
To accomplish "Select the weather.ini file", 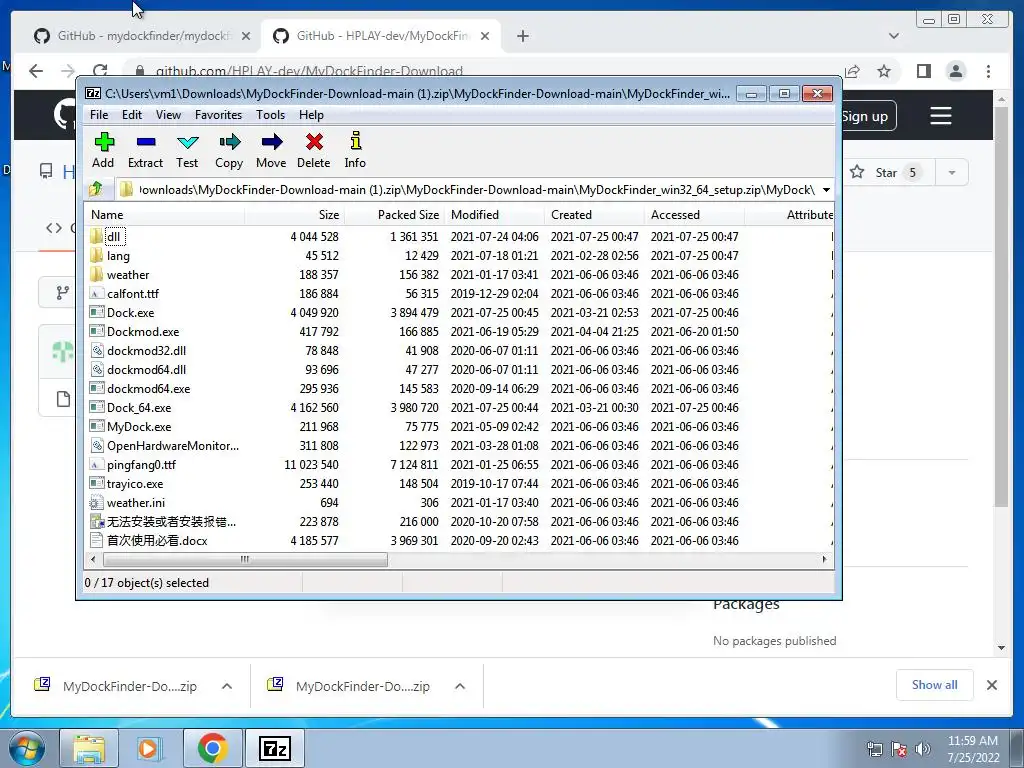I will pyautogui.click(x=135, y=503).
